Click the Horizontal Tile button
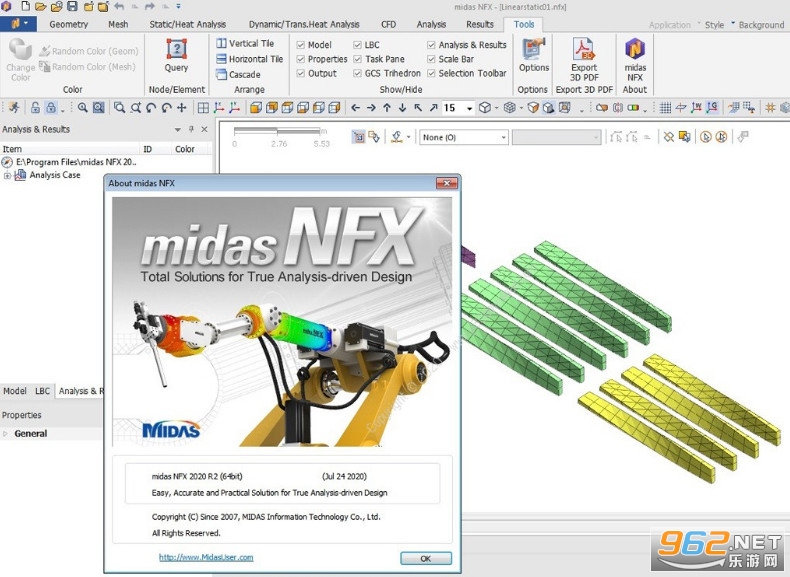Screen dimensions: 790x577 [x=249, y=59]
